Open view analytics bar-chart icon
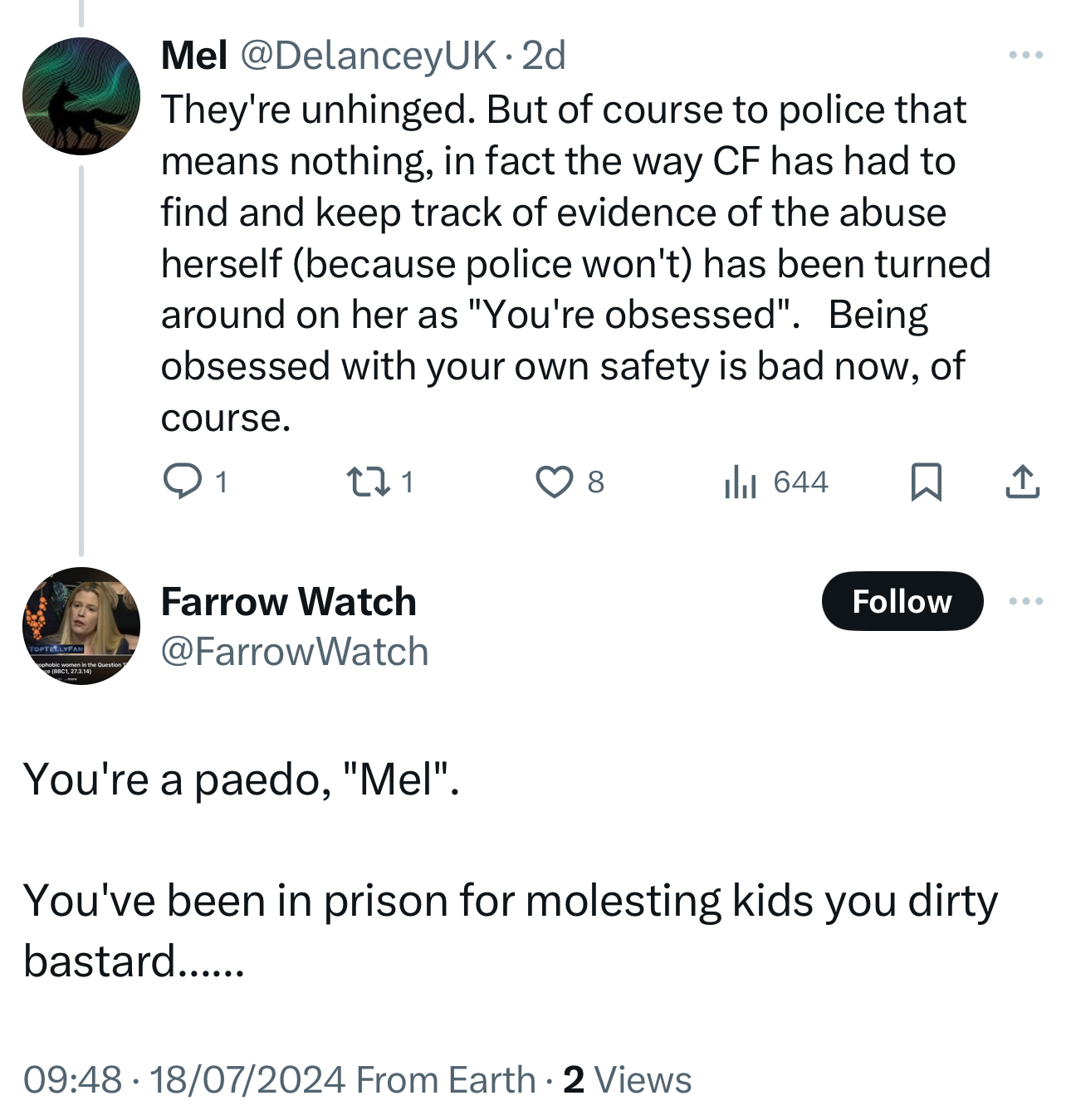 740,482
